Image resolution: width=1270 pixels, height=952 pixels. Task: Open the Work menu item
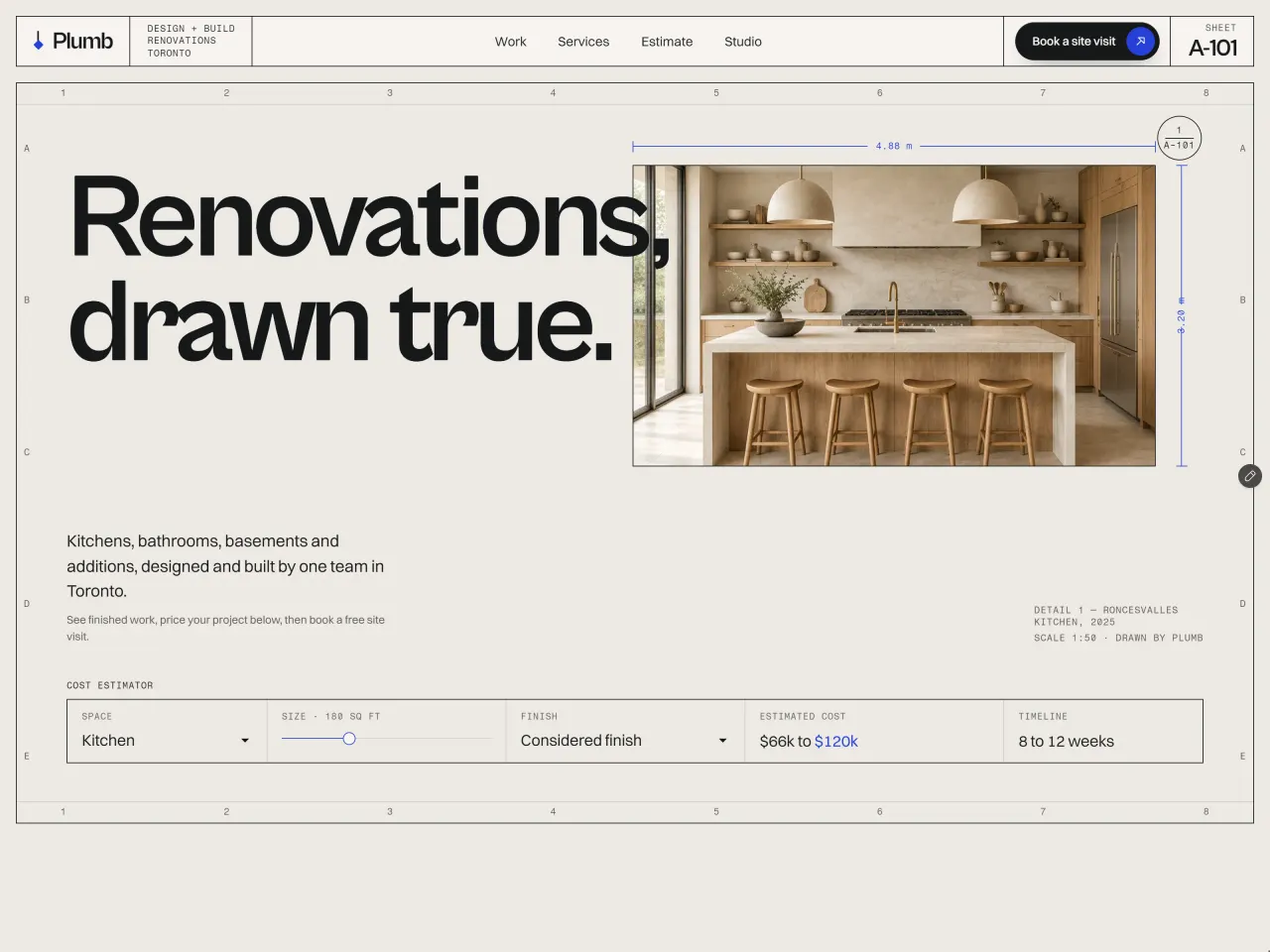(510, 42)
